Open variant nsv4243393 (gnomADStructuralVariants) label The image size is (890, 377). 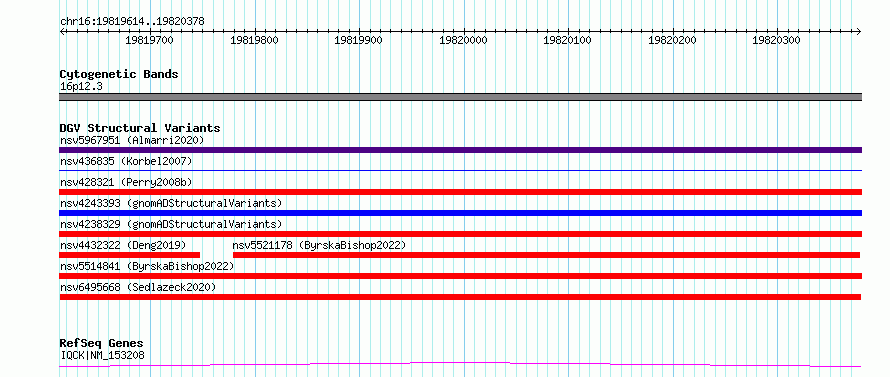tap(171, 203)
